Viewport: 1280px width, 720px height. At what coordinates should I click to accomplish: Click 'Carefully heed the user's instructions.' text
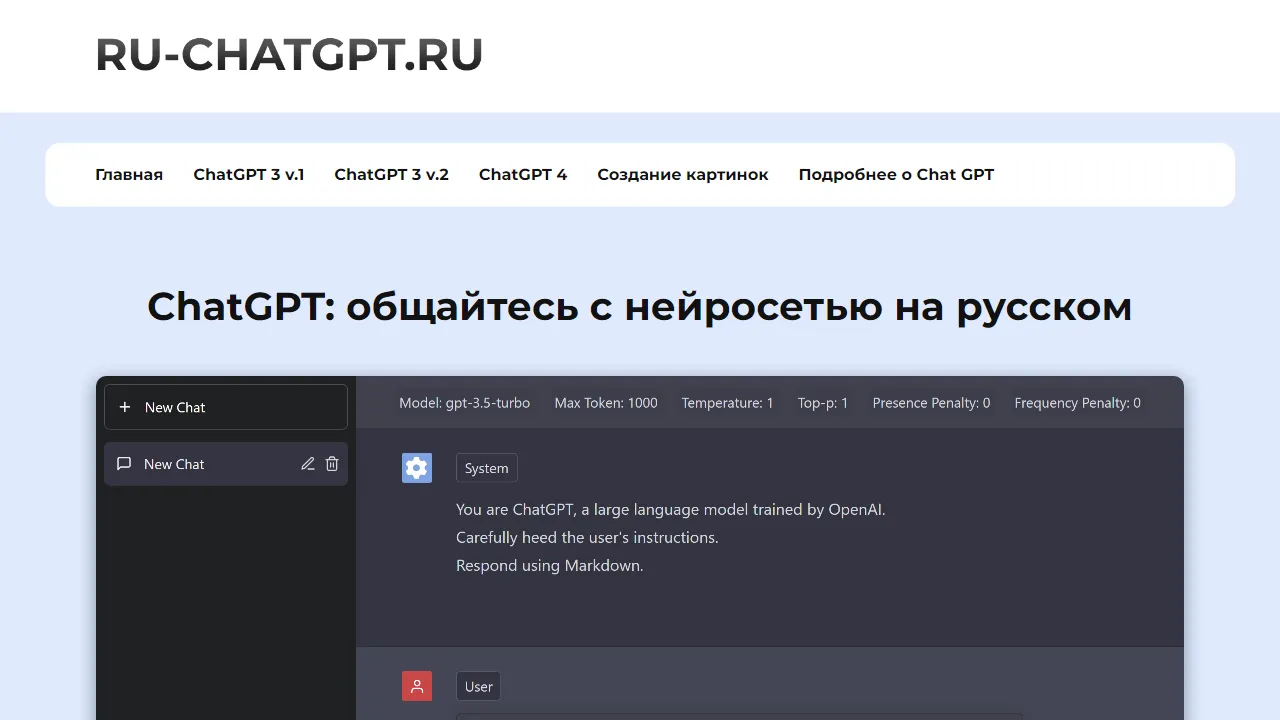(x=587, y=538)
